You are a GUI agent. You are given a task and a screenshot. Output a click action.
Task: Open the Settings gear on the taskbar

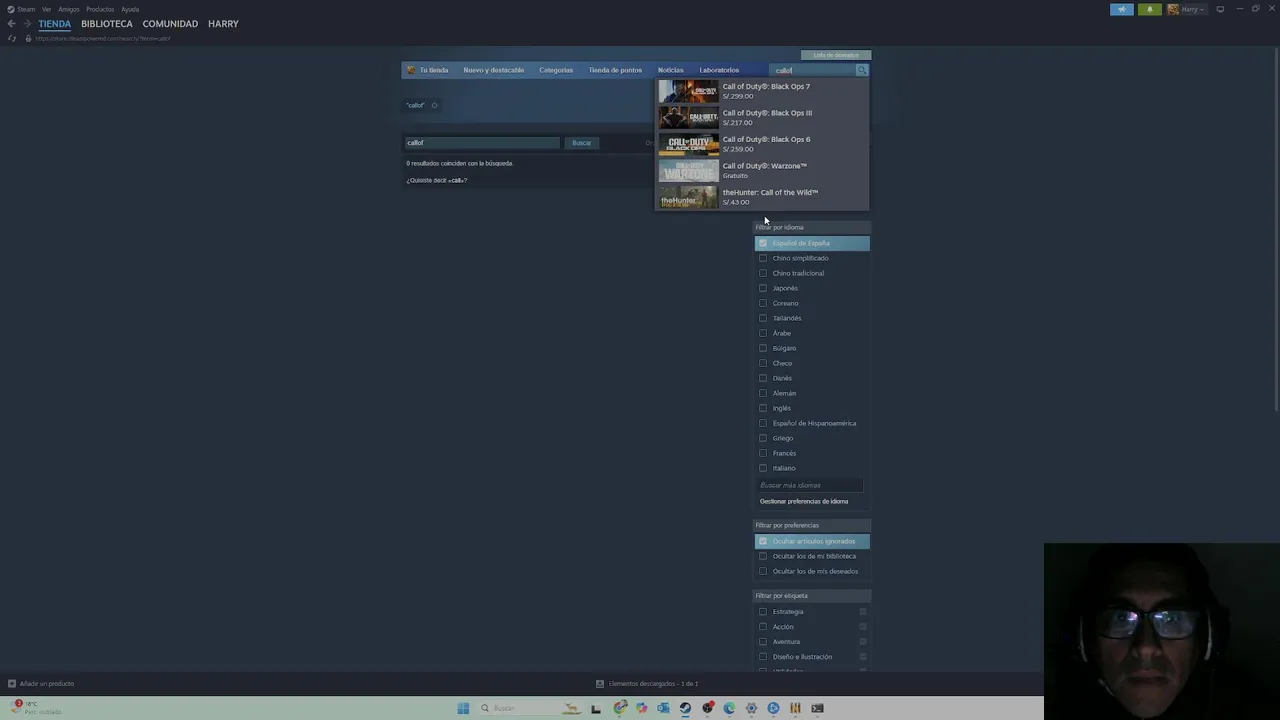[751, 708]
